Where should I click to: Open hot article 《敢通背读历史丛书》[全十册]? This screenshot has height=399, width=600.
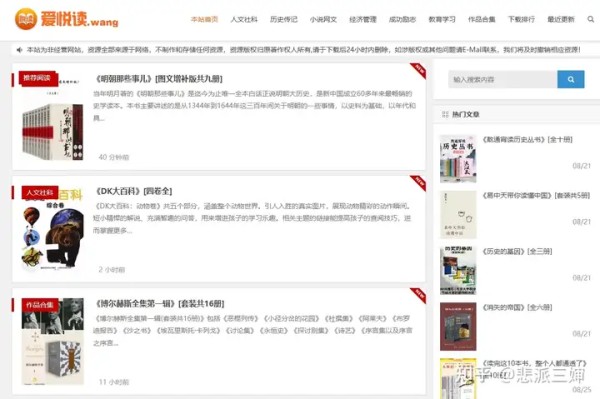click(527, 139)
